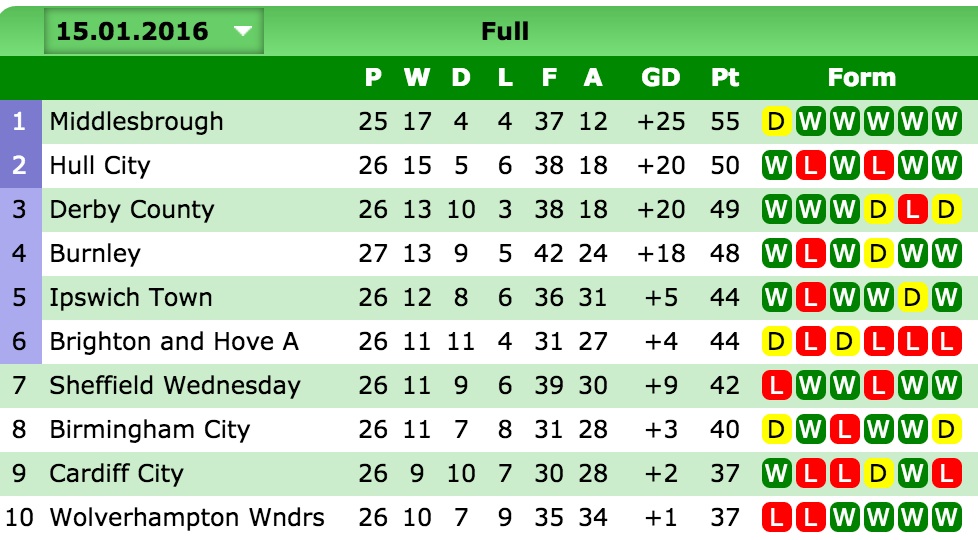Click Brighton's last red L form badge
Screen dimensions: 978x540
[946, 342]
